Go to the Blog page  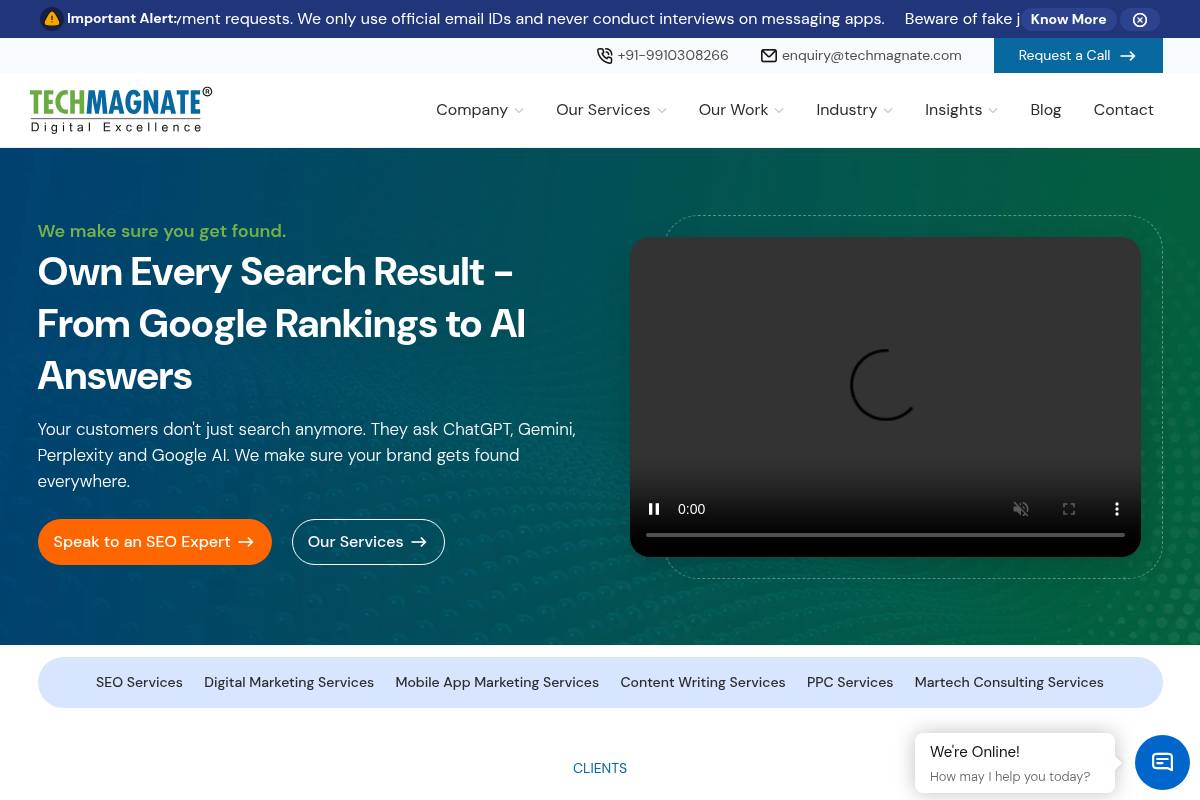[1046, 110]
